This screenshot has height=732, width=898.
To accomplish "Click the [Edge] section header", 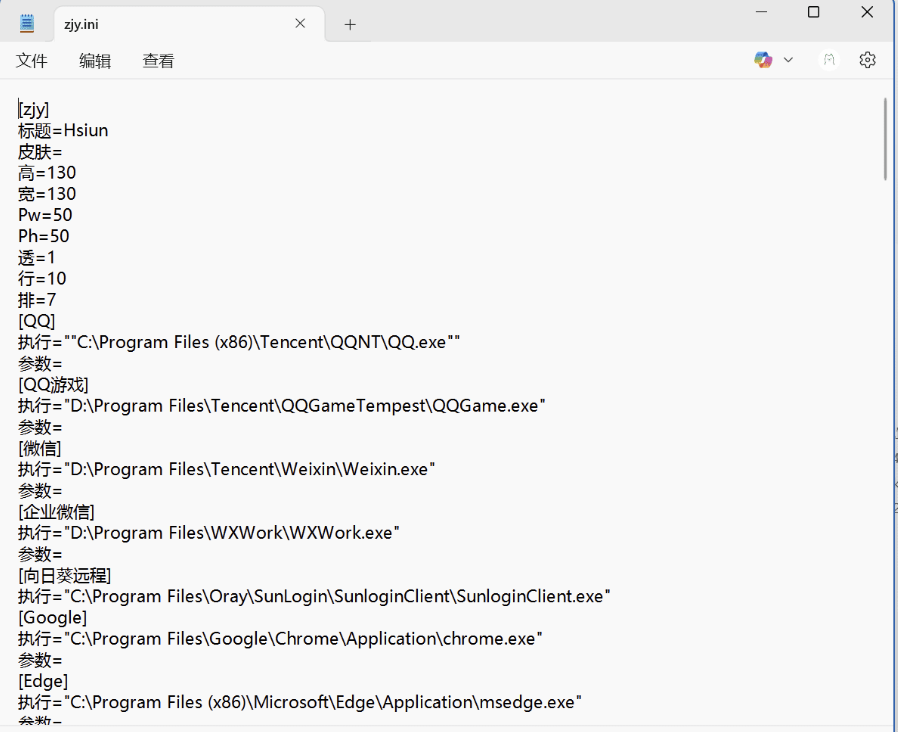I will click(x=40, y=680).
